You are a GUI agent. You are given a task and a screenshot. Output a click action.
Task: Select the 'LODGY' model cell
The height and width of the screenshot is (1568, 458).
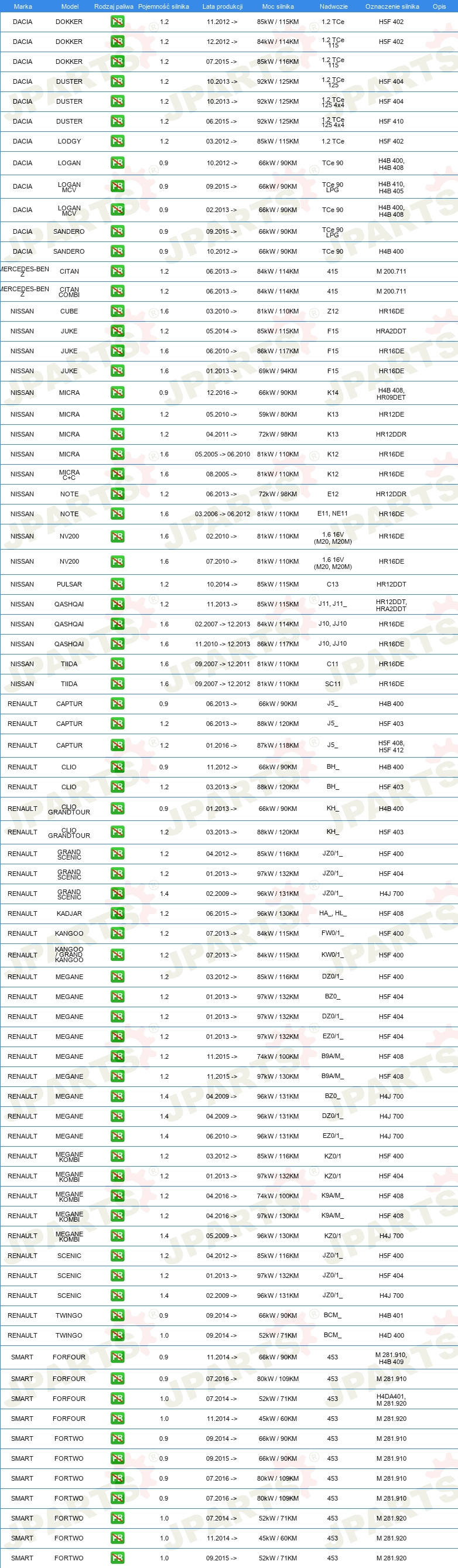pos(69,141)
